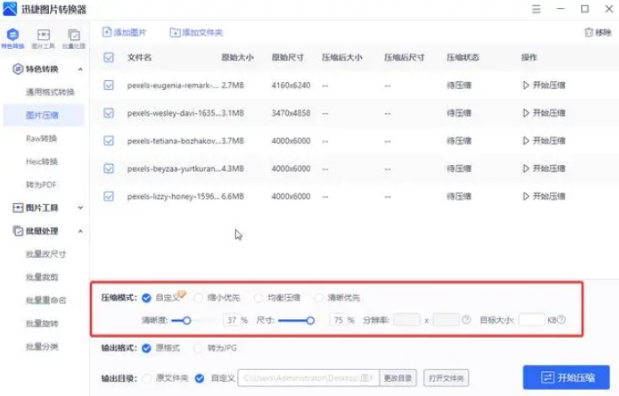
Task: Select 清晰优先 compression mode
Action: point(318,298)
